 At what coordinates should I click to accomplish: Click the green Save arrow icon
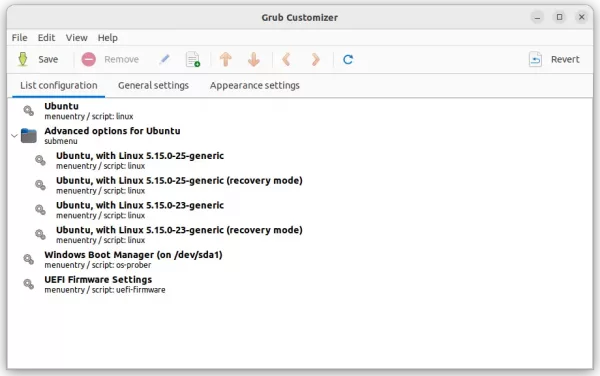pyautogui.click(x=23, y=59)
